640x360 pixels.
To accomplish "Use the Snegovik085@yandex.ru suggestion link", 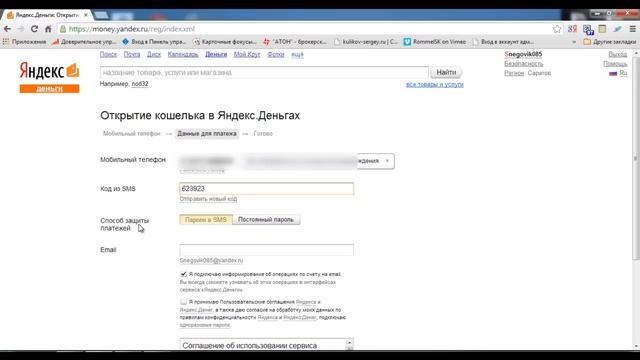I will (x=211, y=260).
